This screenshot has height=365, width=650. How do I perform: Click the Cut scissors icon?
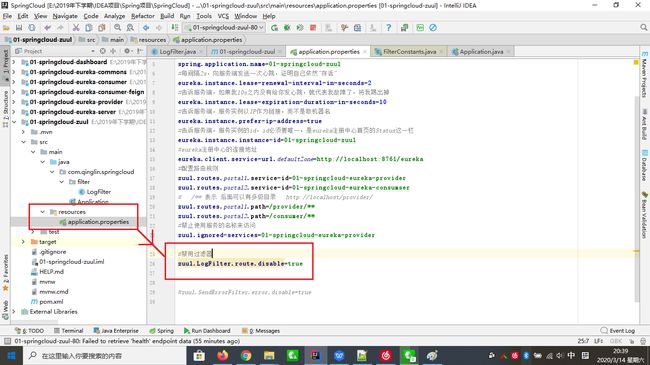[76, 28]
